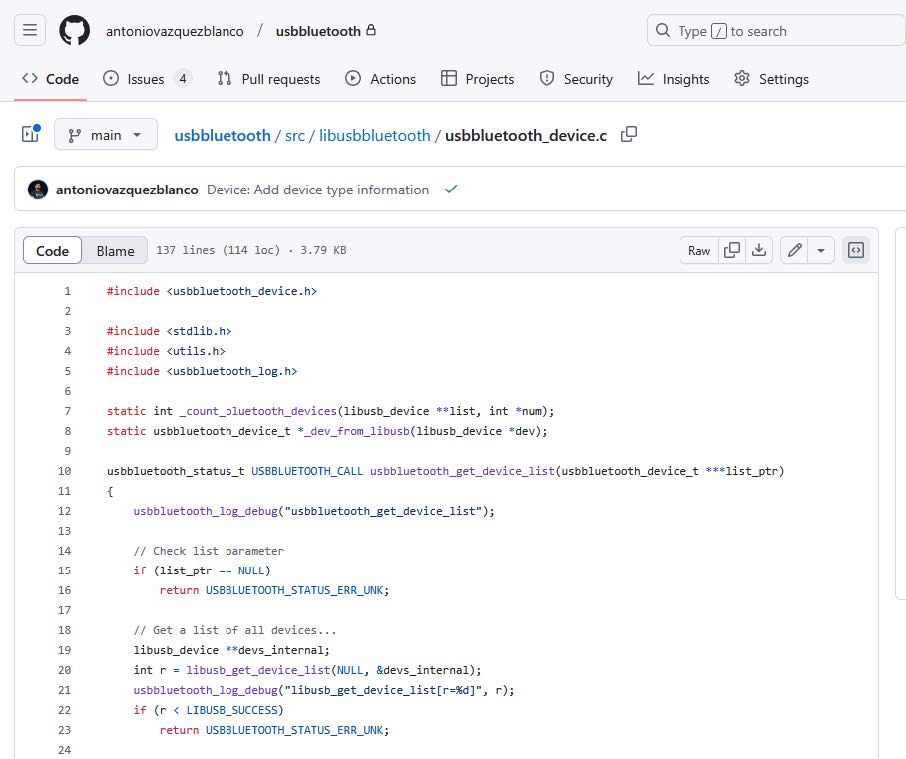The image size is (906, 759).
Task: Edit this file with pencil icon
Action: coord(795,251)
